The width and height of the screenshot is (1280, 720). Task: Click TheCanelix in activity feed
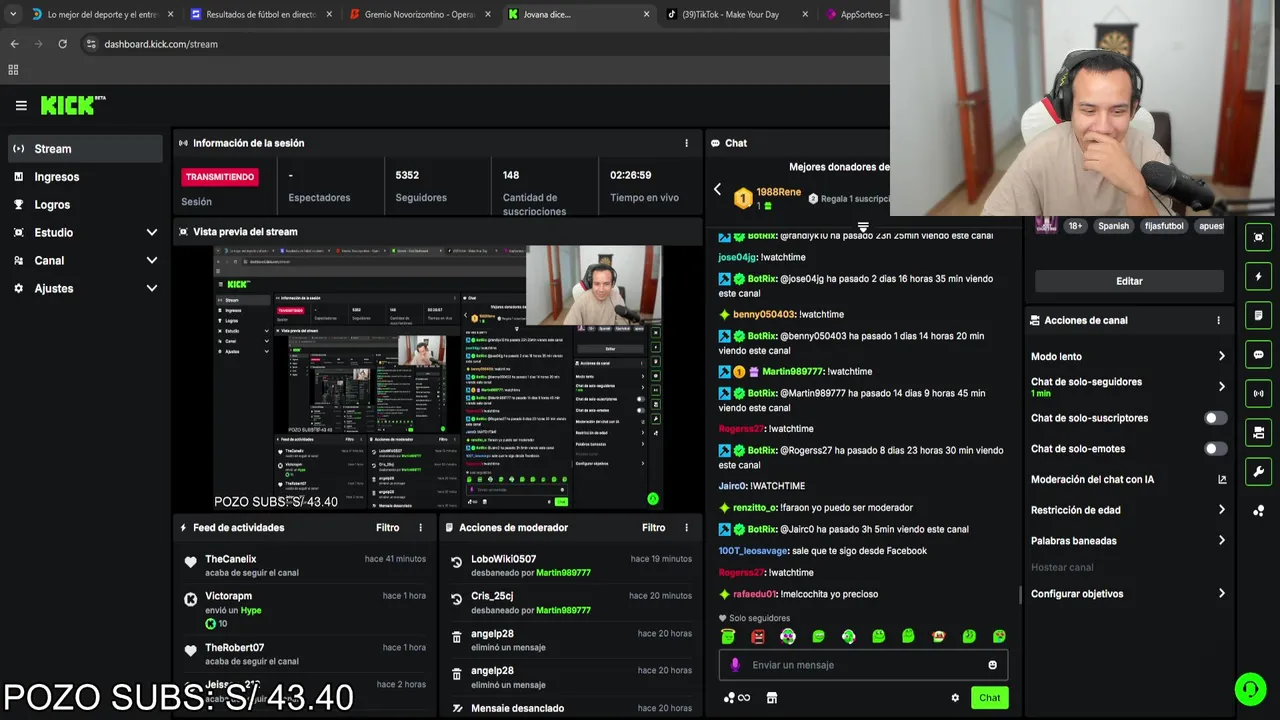(x=231, y=559)
